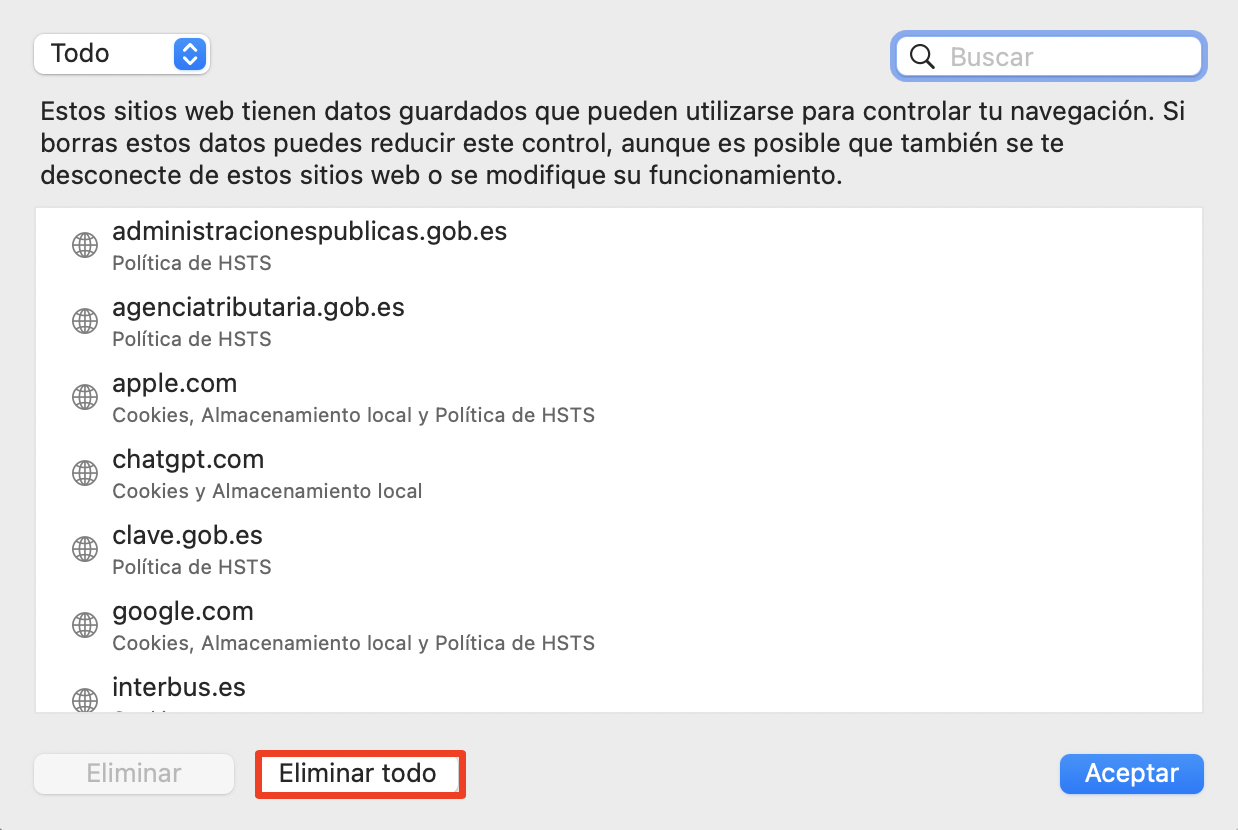1238x830 pixels.
Task: Expand website data type filter options
Action: [120, 54]
